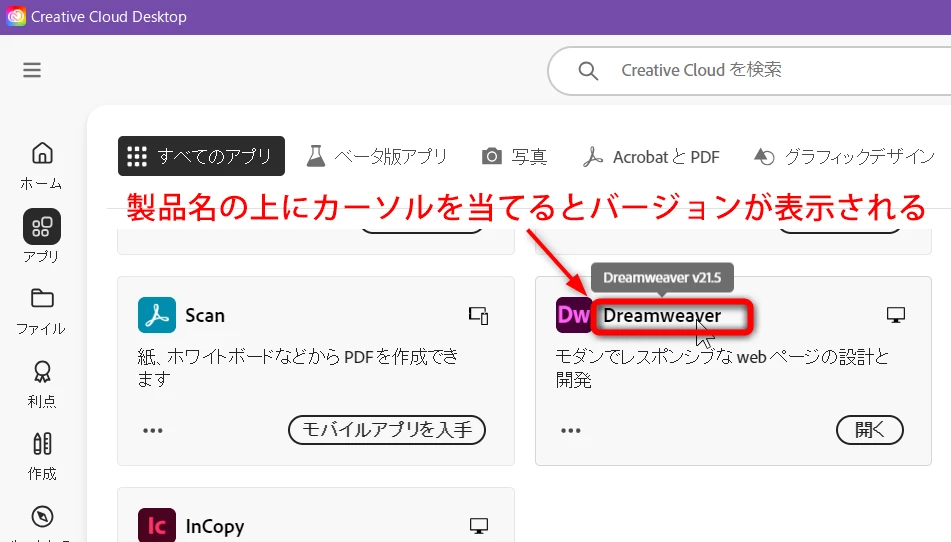951x542 pixels.
Task: Select the すべてのアプリ tab
Action: [x=201, y=156]
